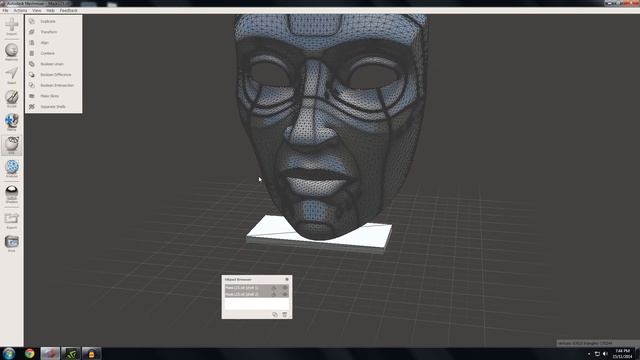Click the Print tool in the sidebar
The image size is (640, 360).
click(x=11, y=244)
